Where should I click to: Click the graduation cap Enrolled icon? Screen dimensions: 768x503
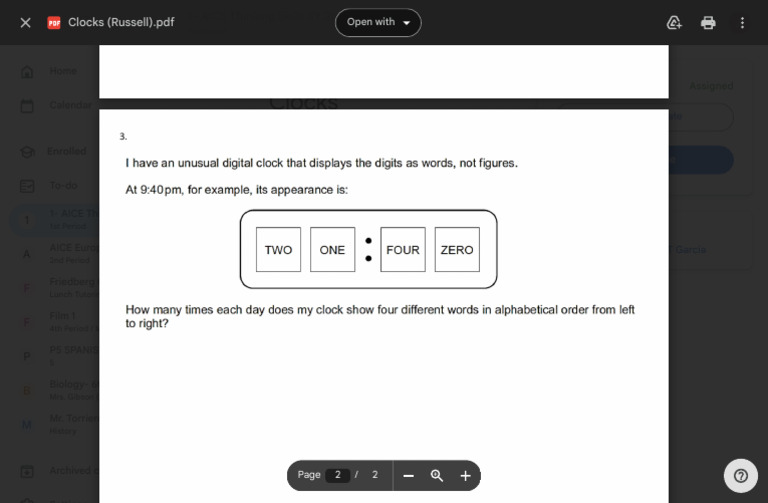click(x=27, y=152)
